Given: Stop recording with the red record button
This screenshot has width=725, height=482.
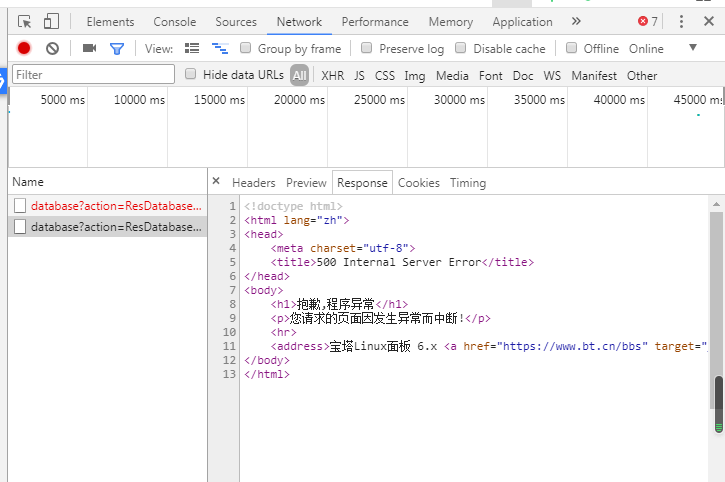Looking at the screenshot, I should (24, 48).
